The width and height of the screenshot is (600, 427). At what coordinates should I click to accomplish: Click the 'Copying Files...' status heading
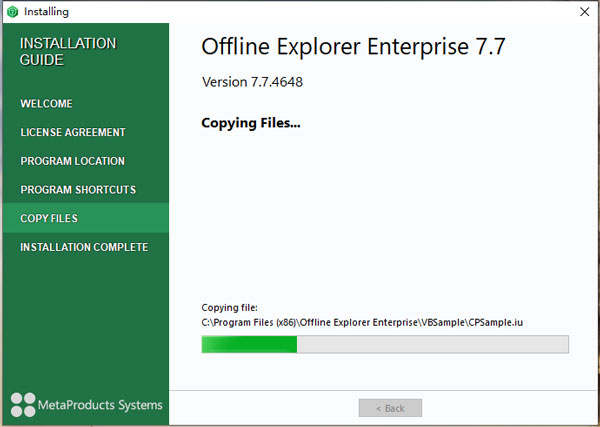click(x=251, y=123)
